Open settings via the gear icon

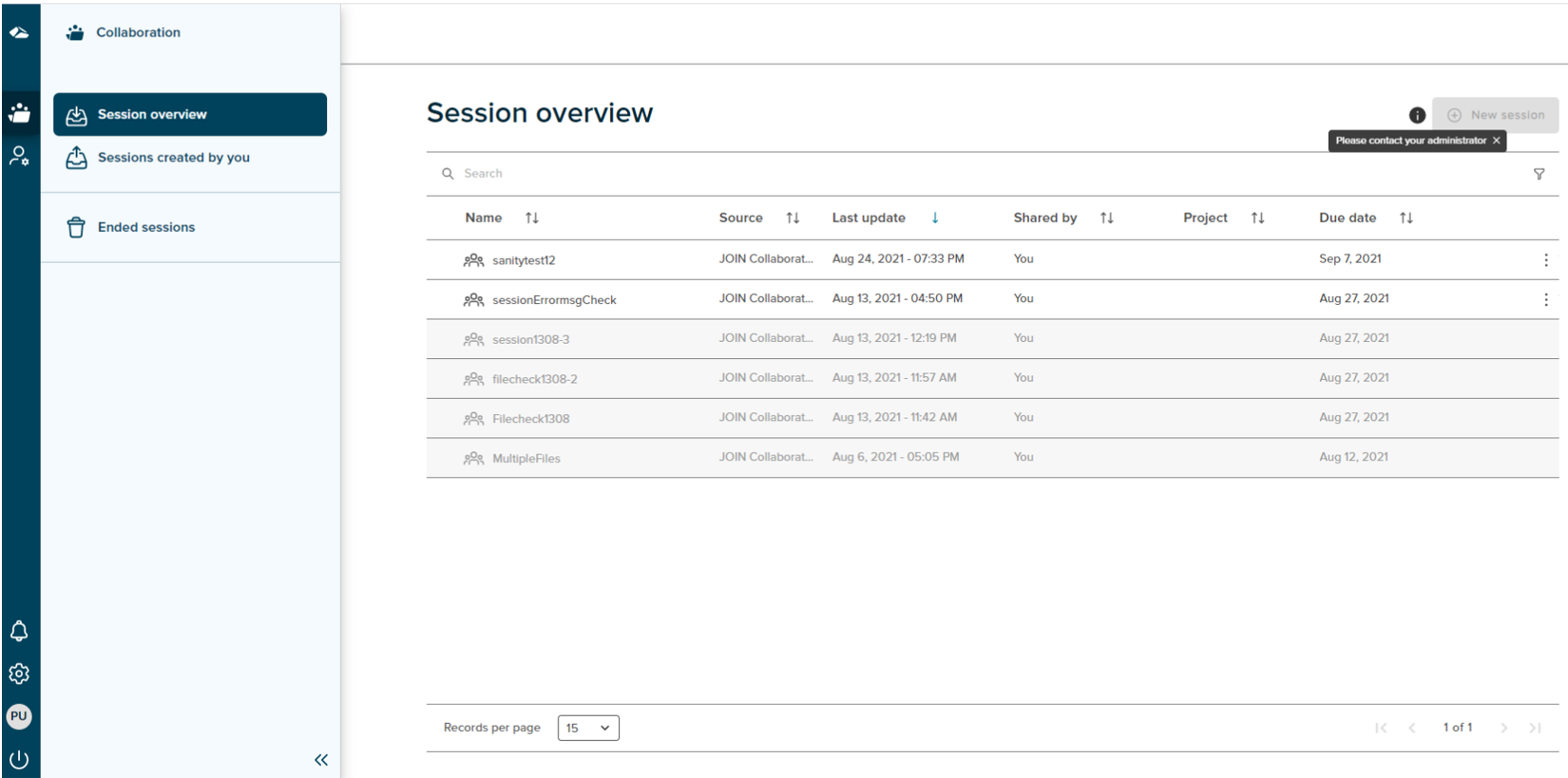coord(19,674)
